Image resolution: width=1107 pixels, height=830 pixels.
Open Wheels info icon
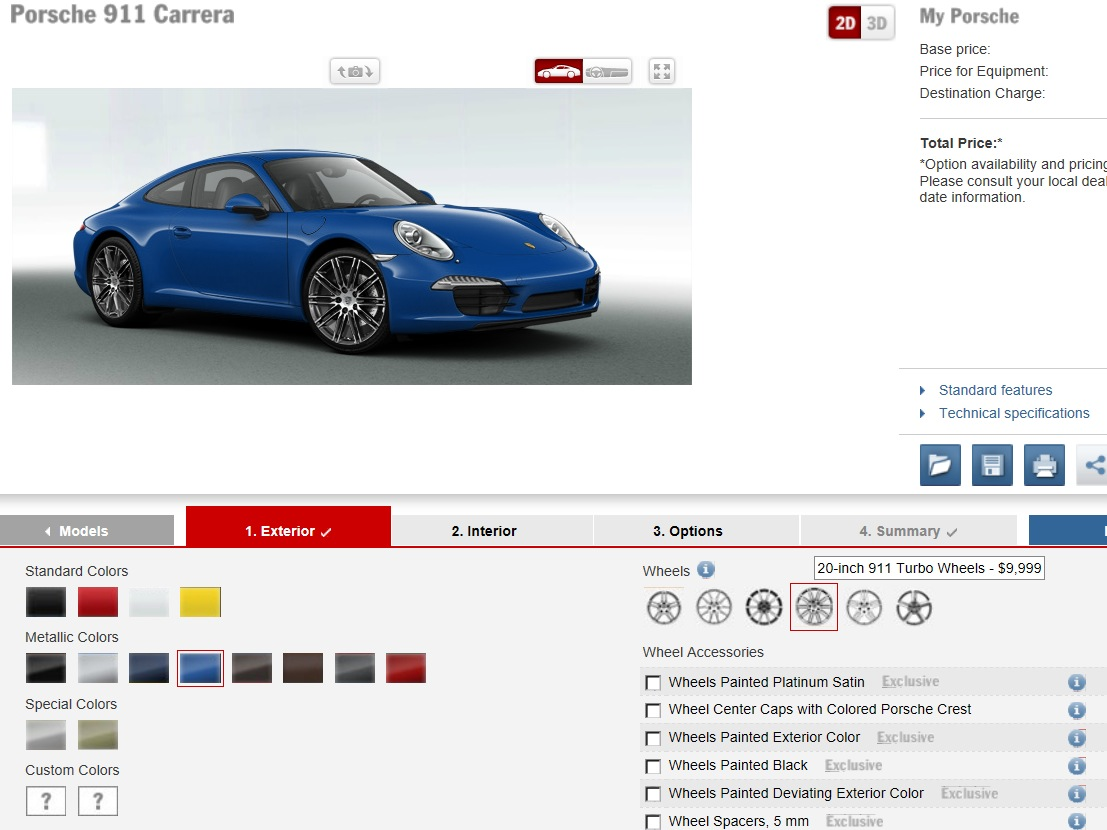705,570
